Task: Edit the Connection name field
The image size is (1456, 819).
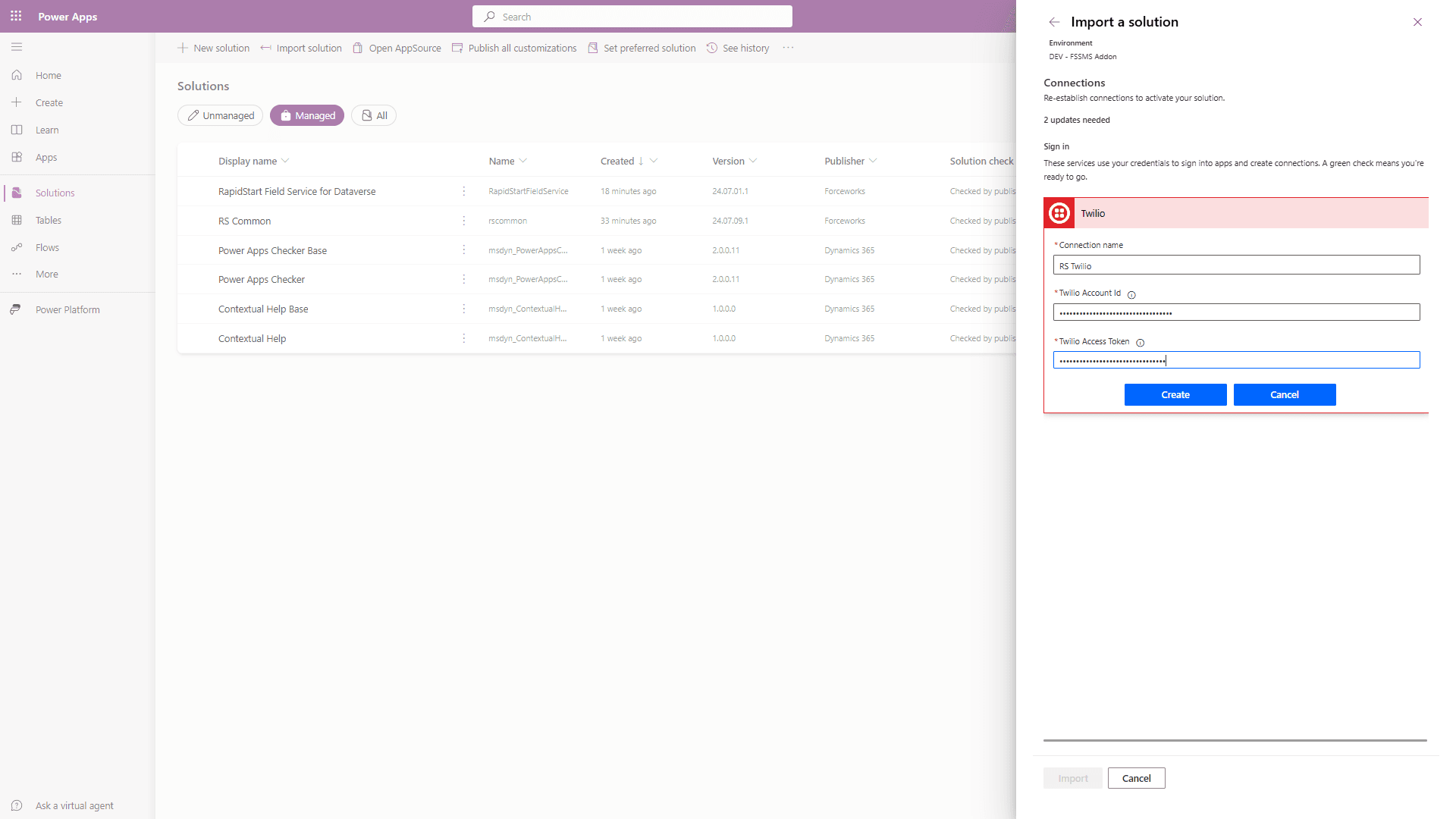Action: (1236, 265)
